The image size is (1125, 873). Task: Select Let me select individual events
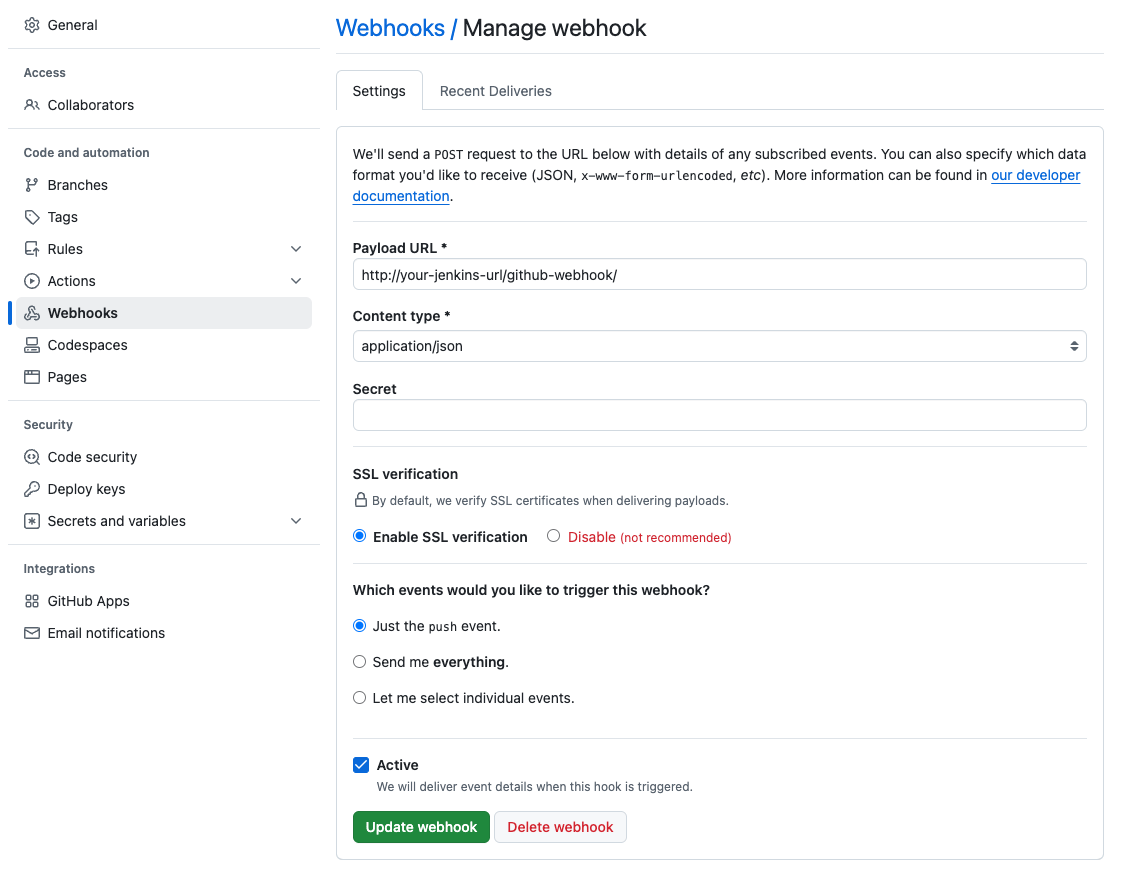[360, 698]
